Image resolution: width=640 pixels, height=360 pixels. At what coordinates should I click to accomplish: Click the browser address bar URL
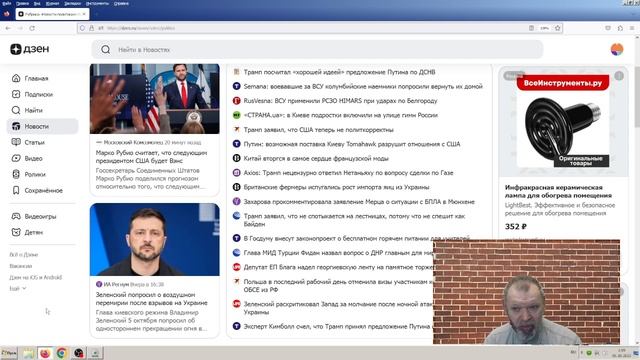(x=141, y=28)
